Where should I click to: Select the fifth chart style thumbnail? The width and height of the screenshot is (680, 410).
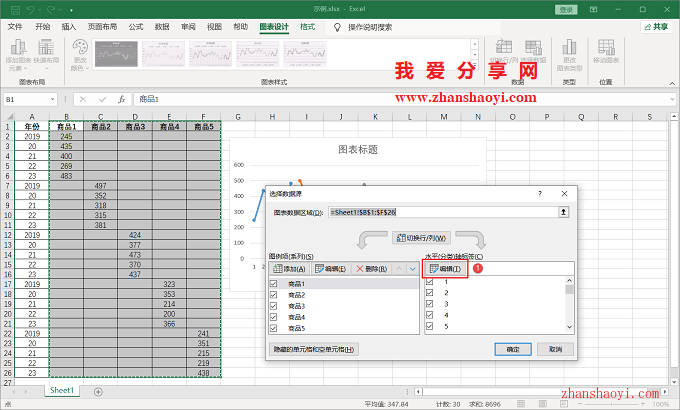point(305,54)
